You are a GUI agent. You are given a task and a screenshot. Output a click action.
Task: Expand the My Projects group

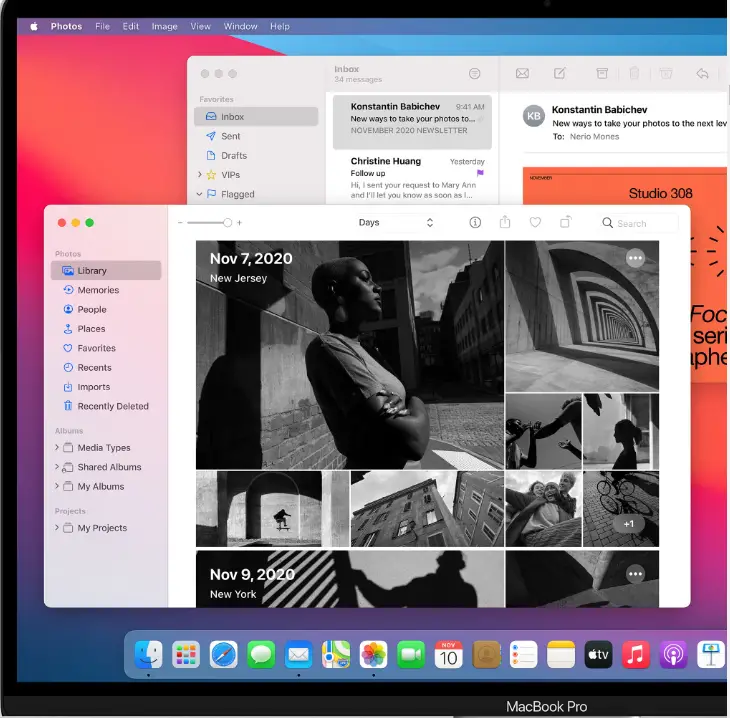pos(57,528)
